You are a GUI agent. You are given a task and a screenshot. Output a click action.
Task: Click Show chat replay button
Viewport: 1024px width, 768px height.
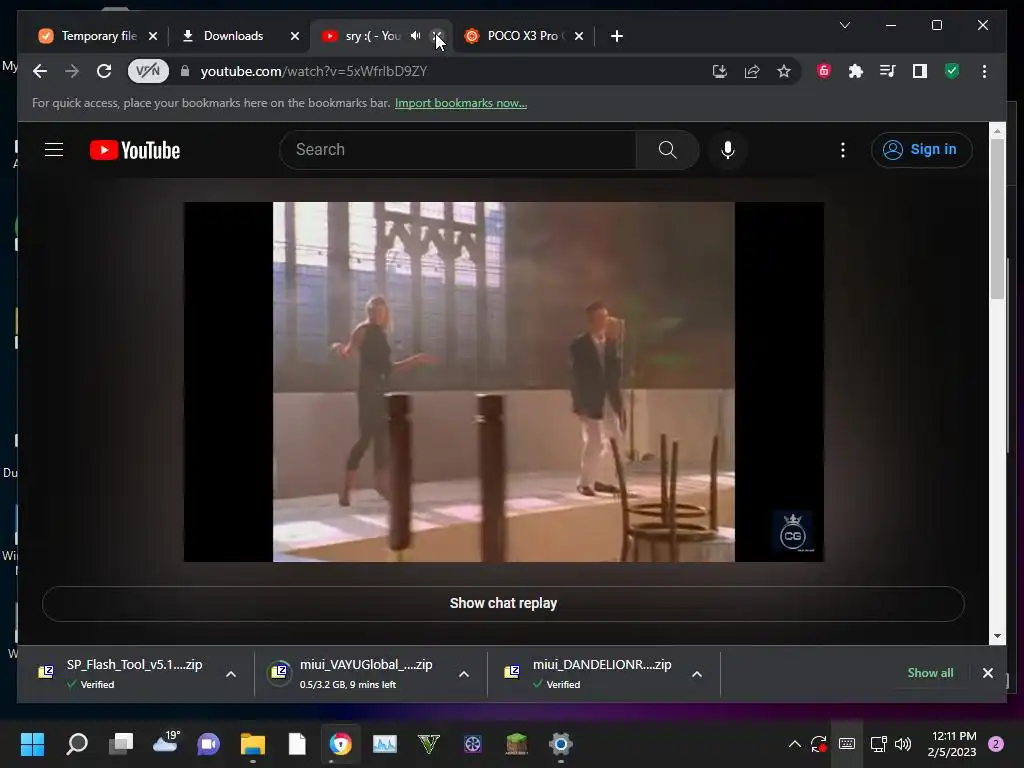click(503, 603)
